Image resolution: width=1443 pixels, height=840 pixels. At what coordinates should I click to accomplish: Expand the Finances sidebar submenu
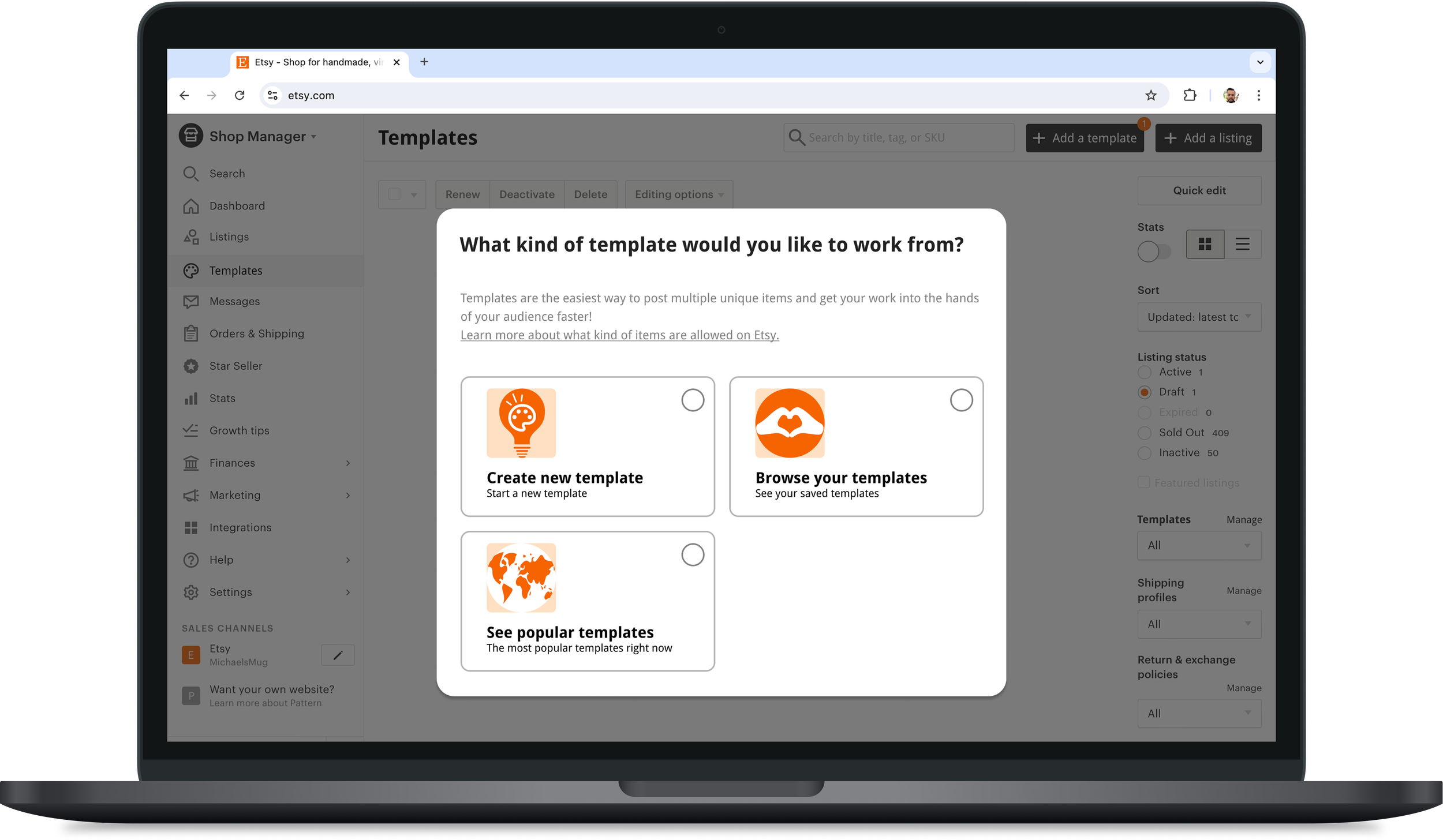pyautogui.click(x=347, y=463)
